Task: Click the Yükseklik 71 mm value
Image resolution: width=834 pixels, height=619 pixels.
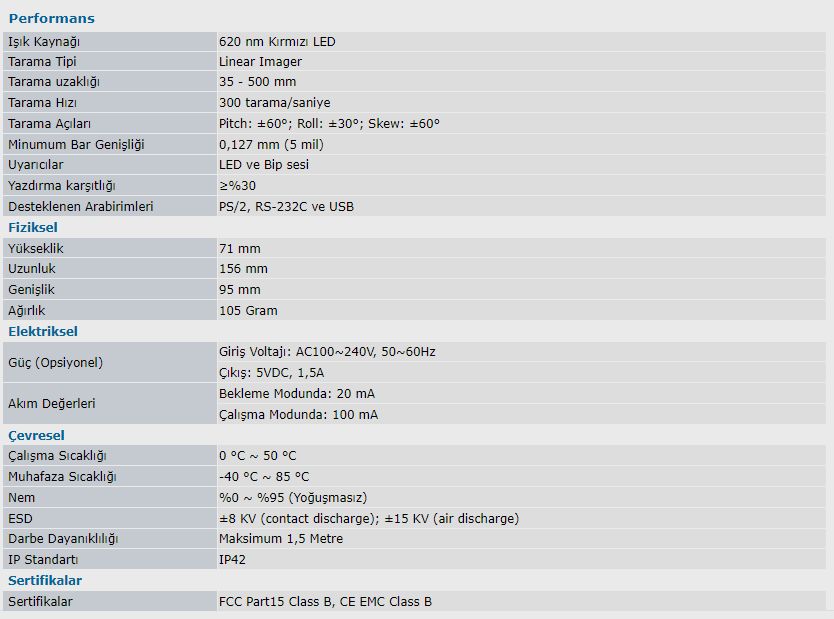Action: 239,248
